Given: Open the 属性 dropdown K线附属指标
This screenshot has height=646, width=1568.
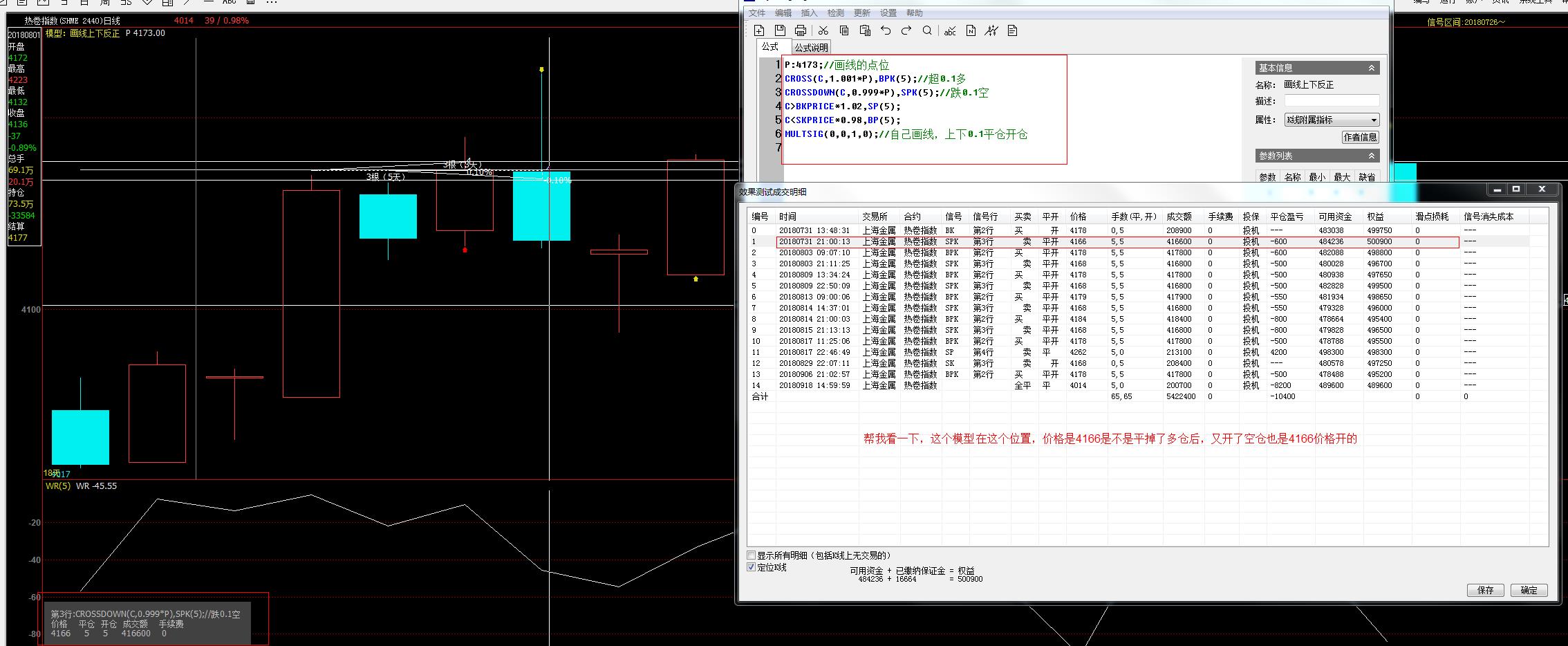Looking at the screenshot, I should 1332,120.
